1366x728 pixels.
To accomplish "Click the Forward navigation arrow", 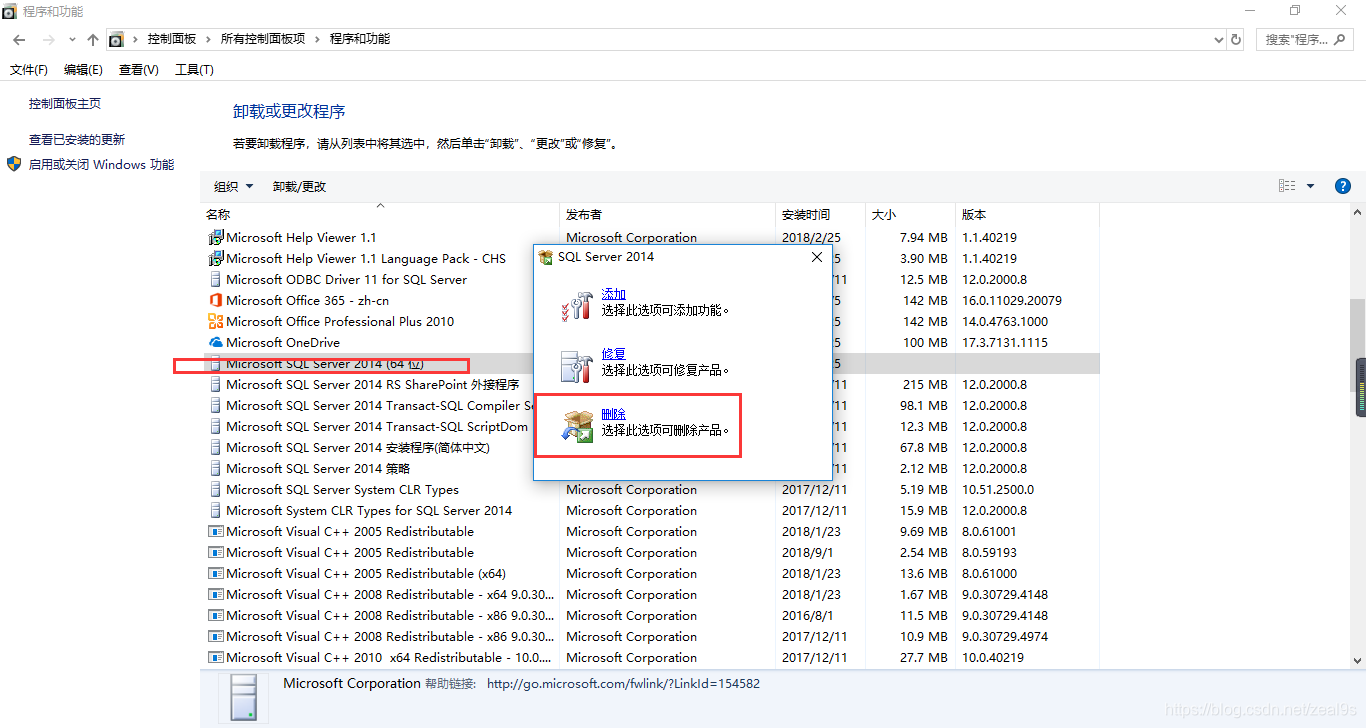I will [x=48, y=40].
